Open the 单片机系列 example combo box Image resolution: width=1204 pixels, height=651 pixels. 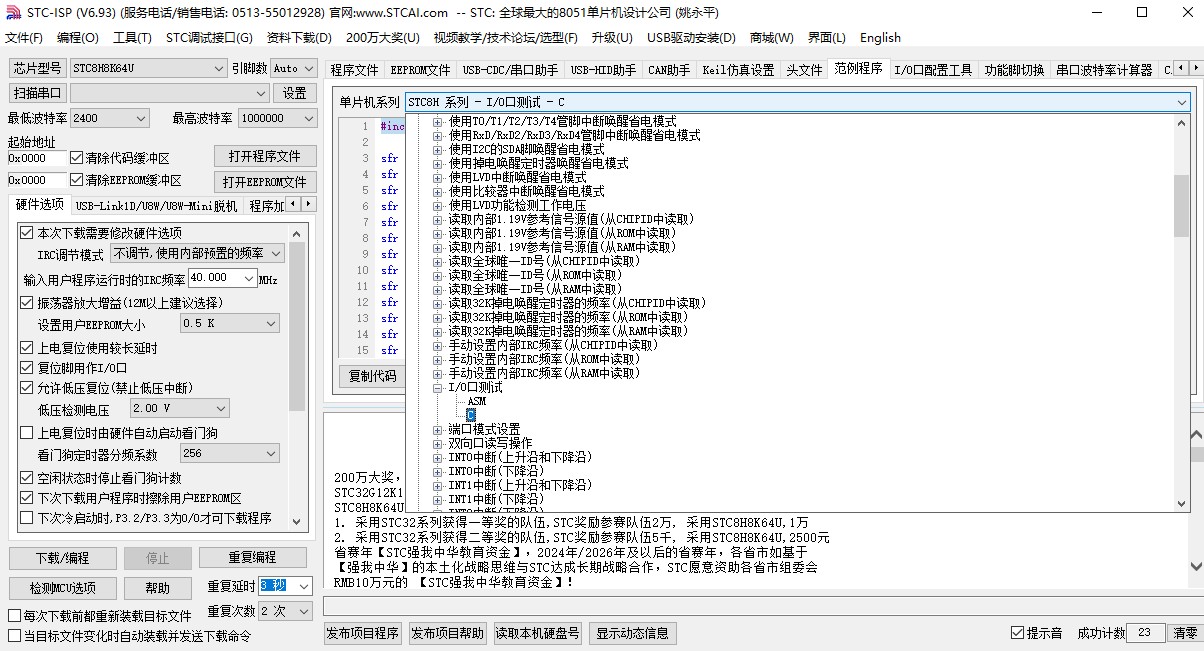(797, 102)
